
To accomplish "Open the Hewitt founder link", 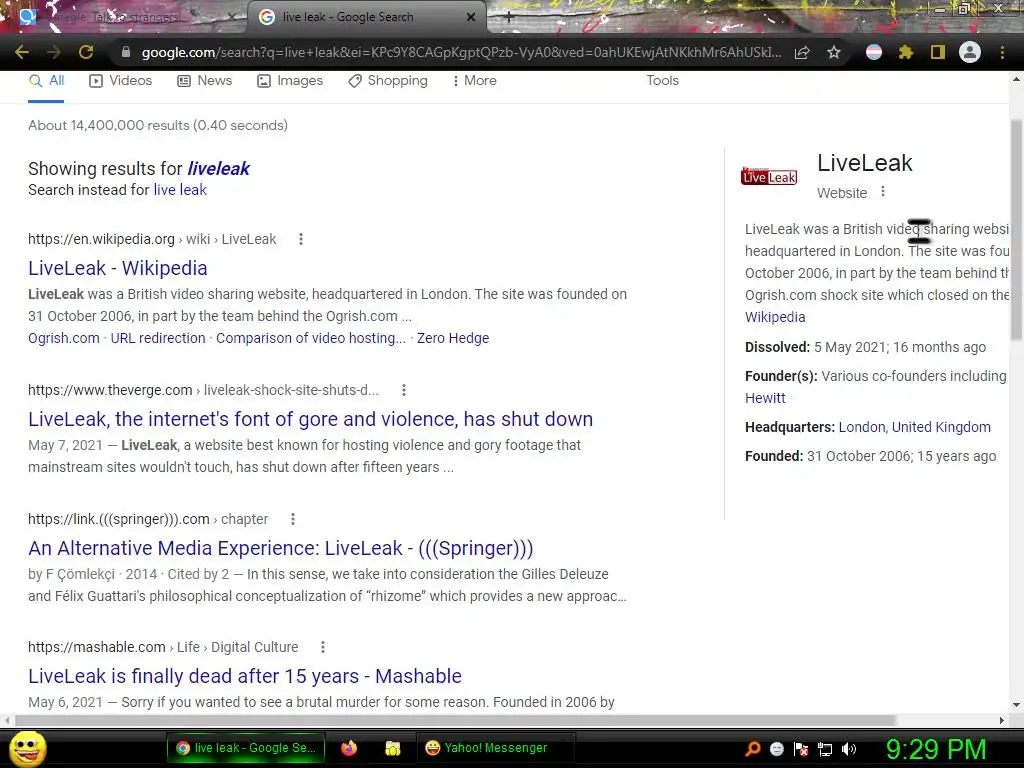I will click(765, 398).
